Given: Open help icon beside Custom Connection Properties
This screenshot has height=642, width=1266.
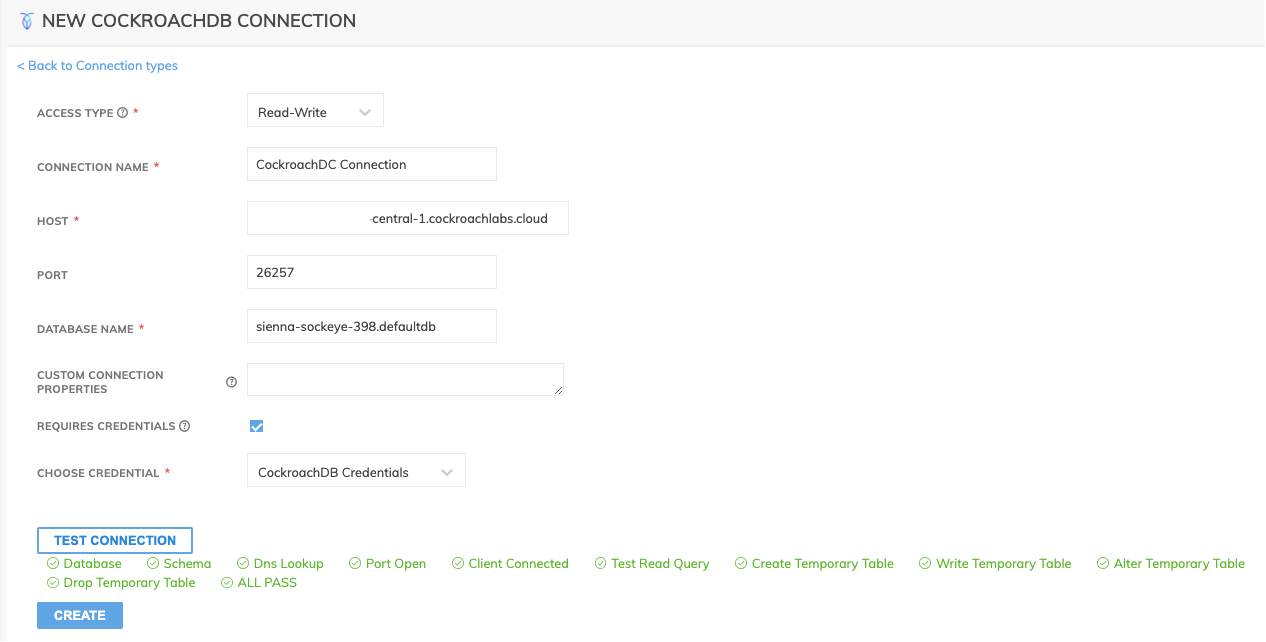Looking at the screenshot, I should (232, 382).
